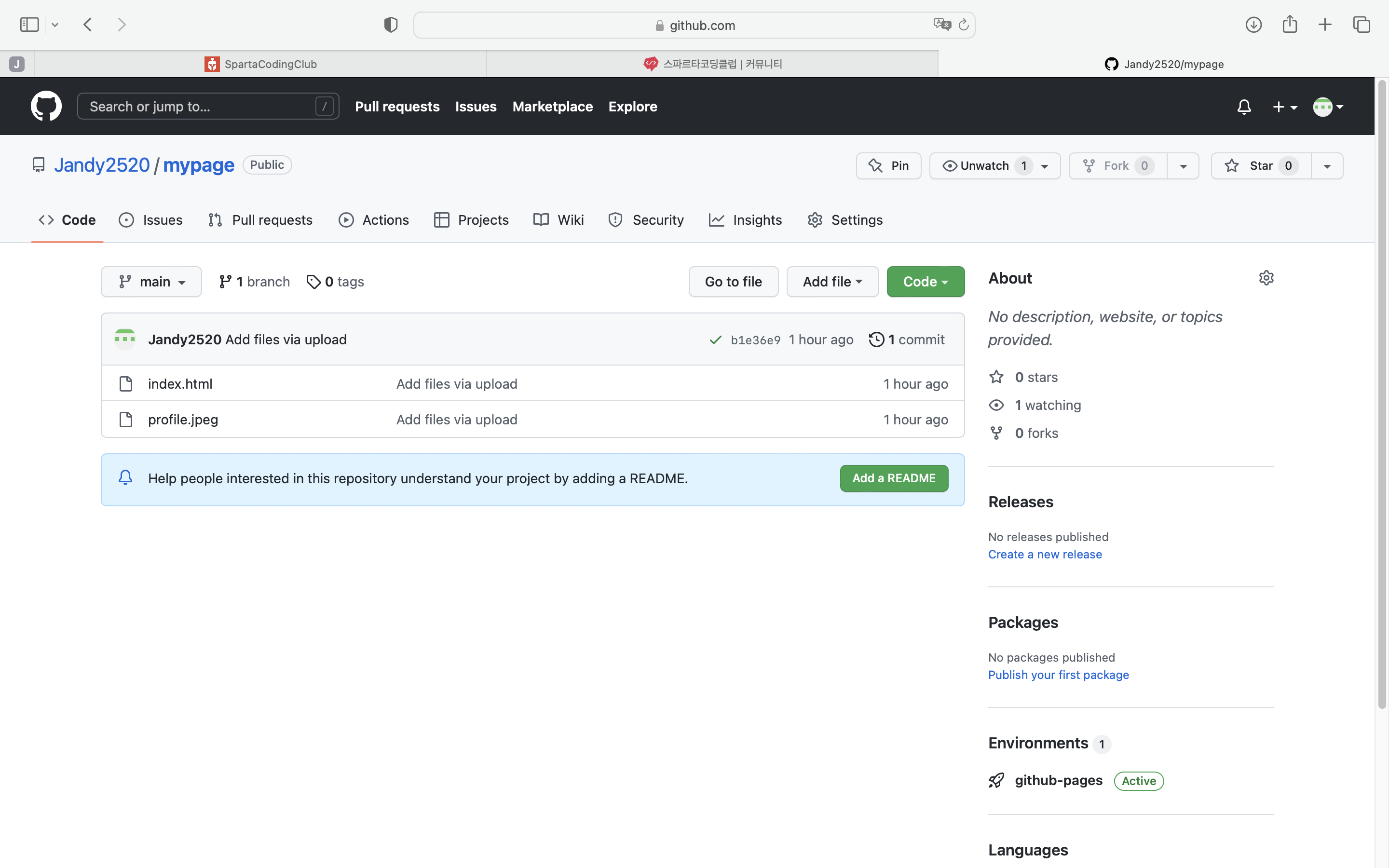This screenshot has height=868, width=1389.
Task: Open the Actions tab
Action: tap(374, 220)
